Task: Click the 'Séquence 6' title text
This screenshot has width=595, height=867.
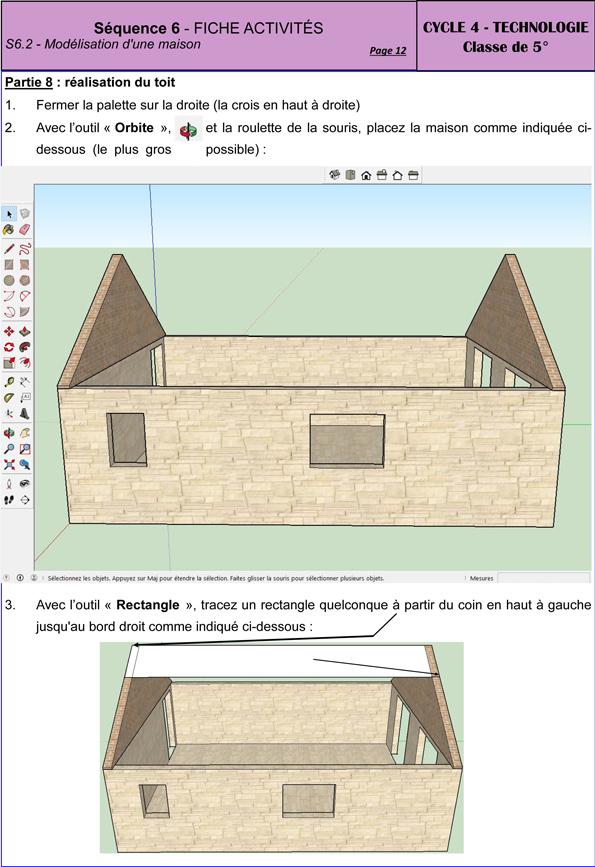Action: coord(137,28)
